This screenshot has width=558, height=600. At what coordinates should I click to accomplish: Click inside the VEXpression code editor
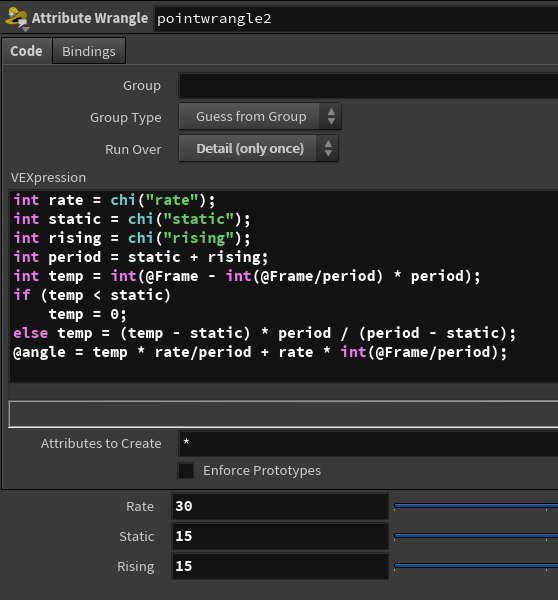(283, 285)
